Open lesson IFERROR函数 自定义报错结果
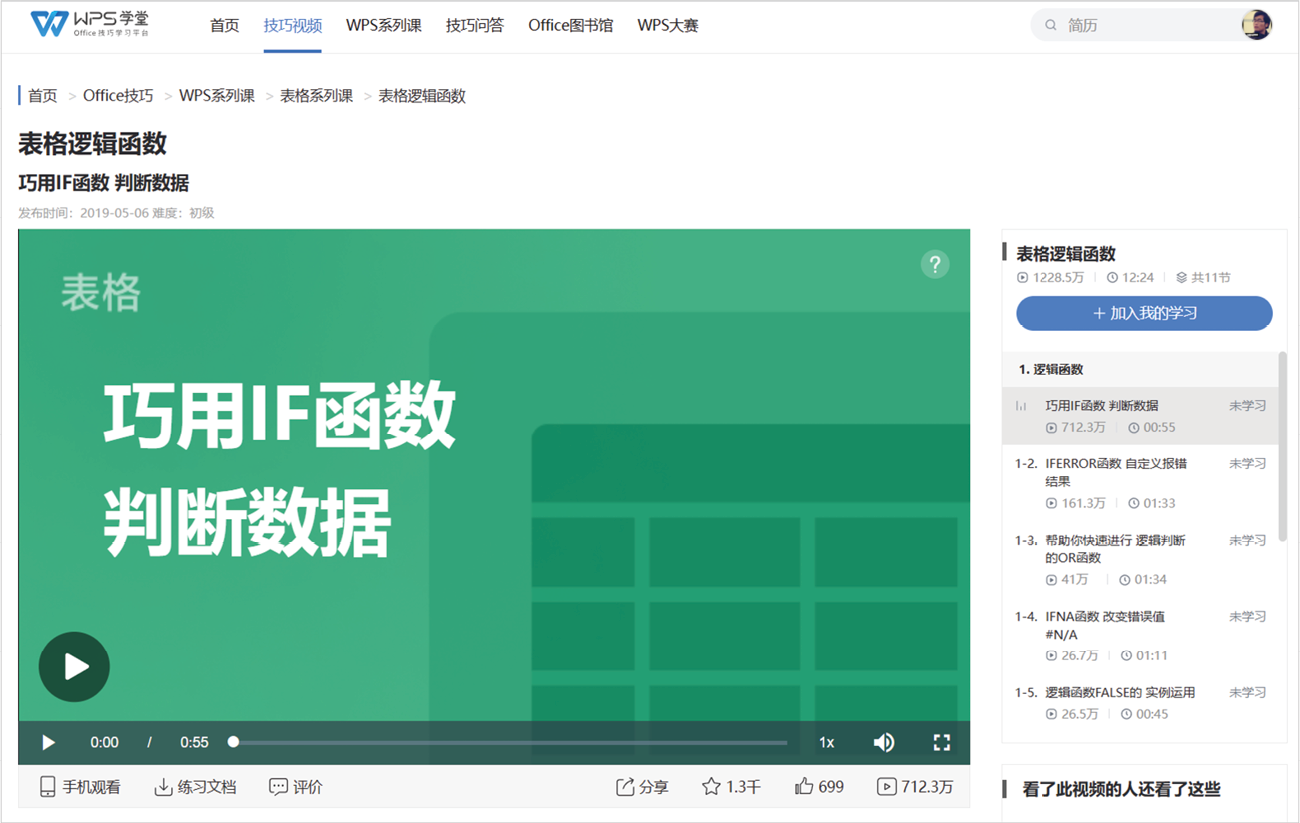The width and height of the screenshot is (1300, 823). (1115, 472)
